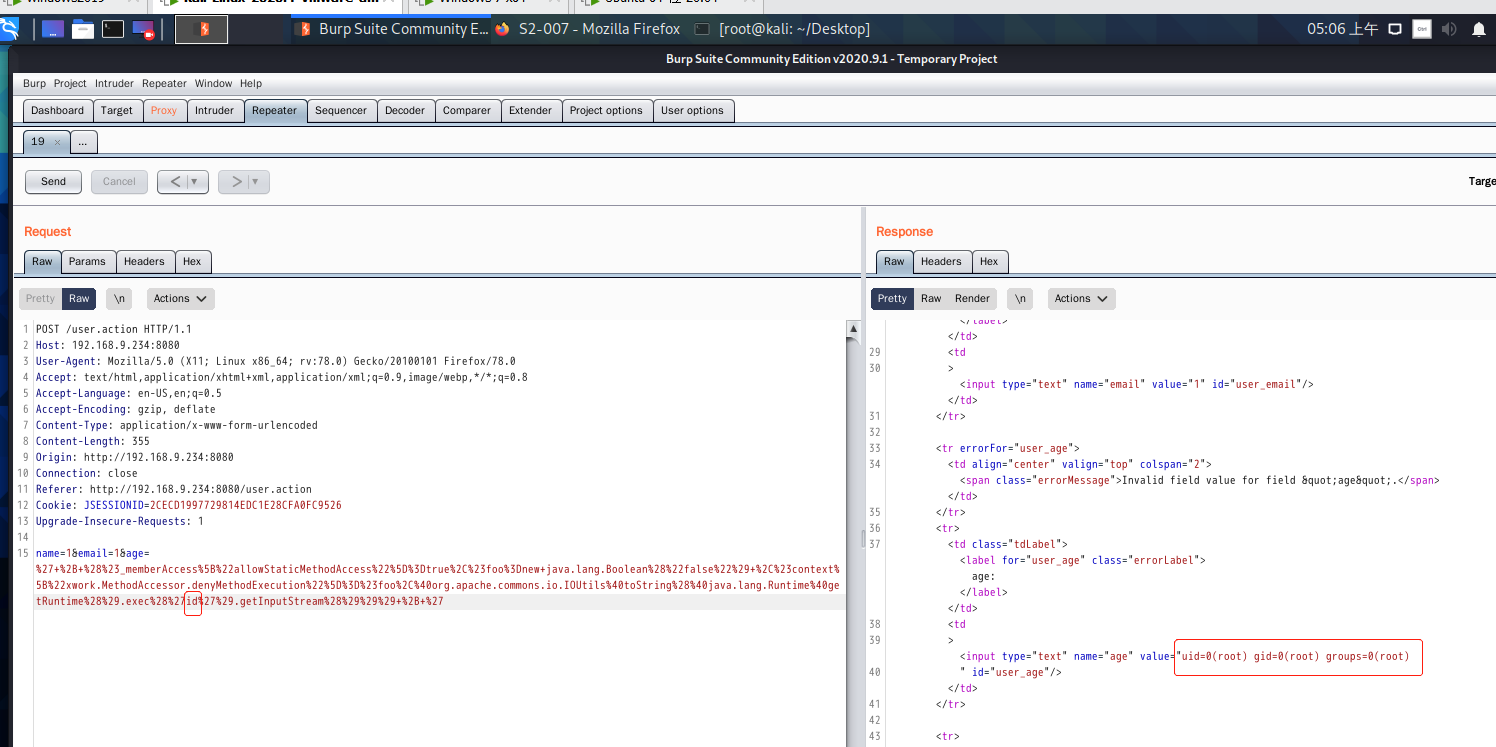Click the screen recorder panel launcher
Screen dimensions: 1496x747
tap(143, 30)
